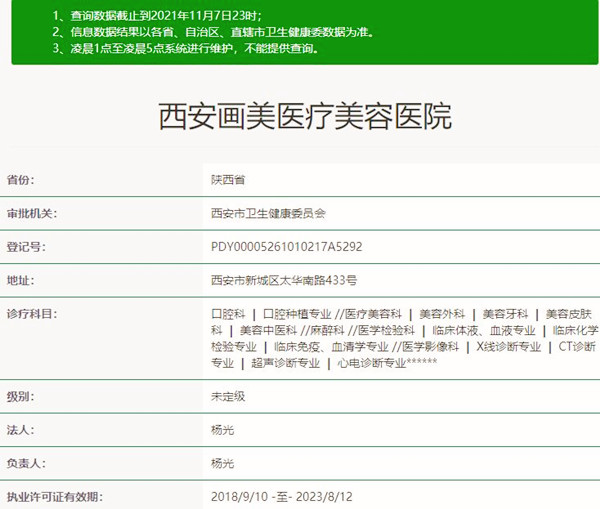The image size is (600, 509).
Task: Click 口腔种植专业 in the department list
Action: click(x=297, y=314)
